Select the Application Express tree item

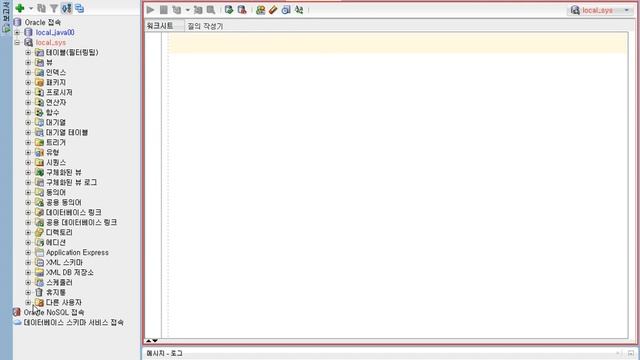pos(77,252)
